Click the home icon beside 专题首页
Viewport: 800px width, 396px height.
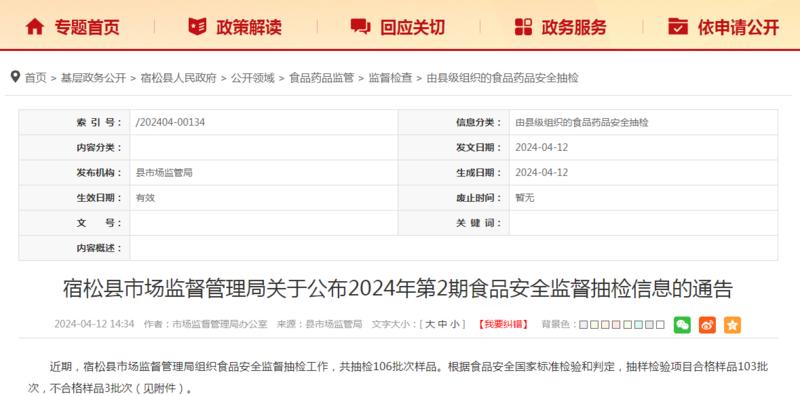(x=35, y=26)
